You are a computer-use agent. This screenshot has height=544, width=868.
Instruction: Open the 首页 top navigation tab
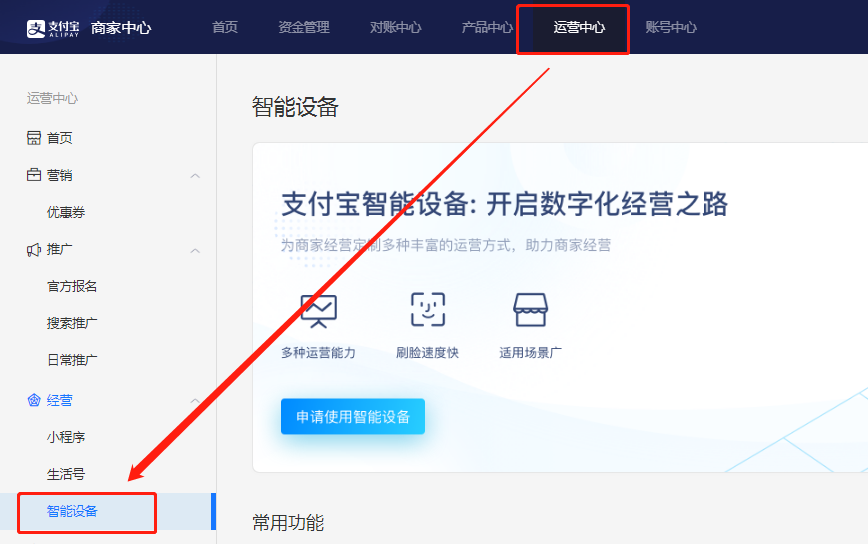225,27
